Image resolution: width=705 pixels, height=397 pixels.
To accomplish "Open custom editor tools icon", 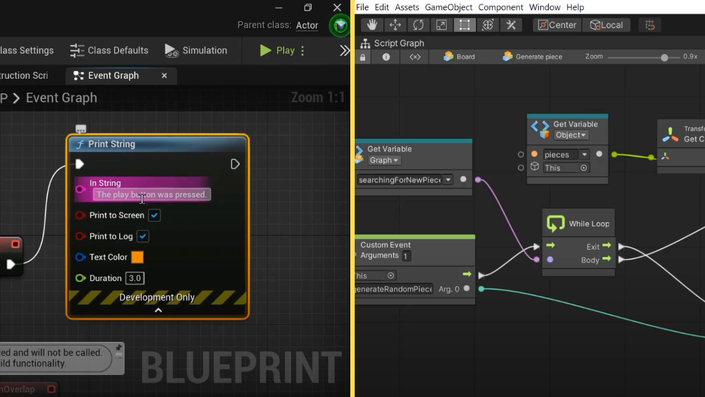I will 511,25.
